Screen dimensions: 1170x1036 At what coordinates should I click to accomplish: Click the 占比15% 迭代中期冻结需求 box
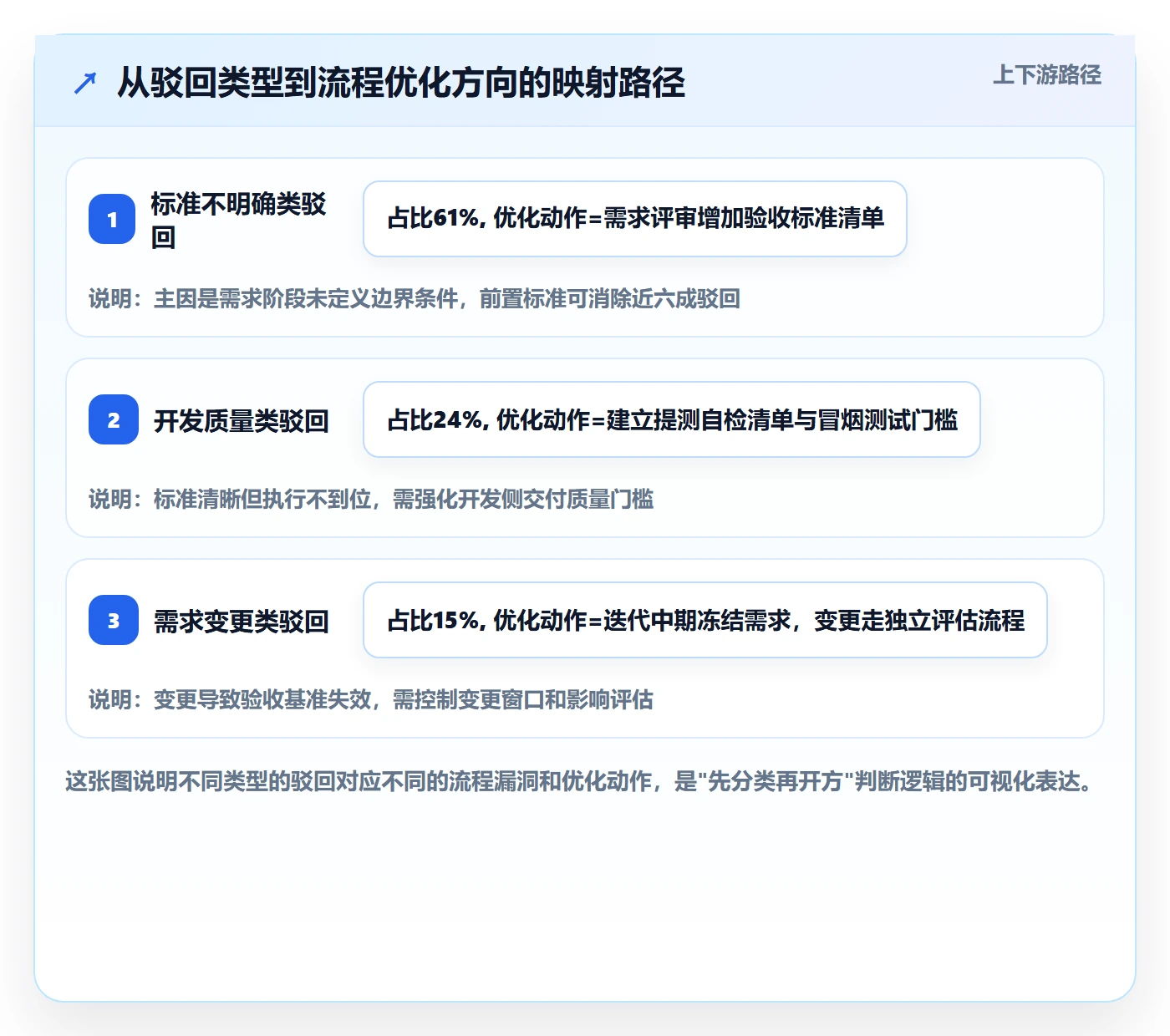(705, 620)
